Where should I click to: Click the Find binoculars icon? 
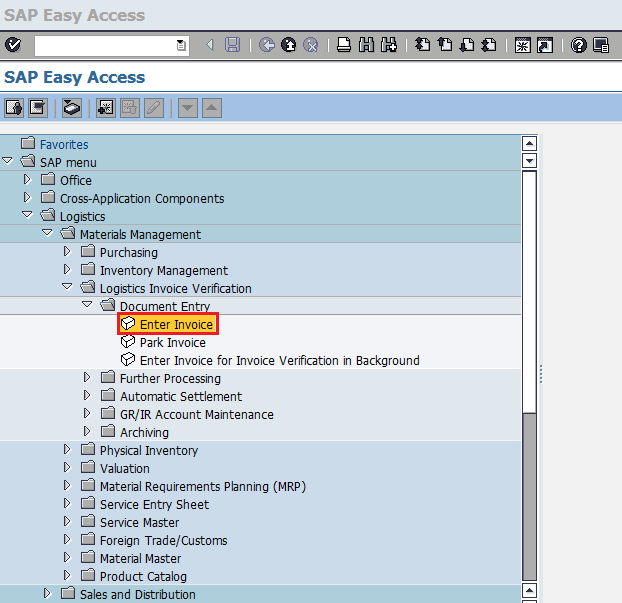(366, 45)
